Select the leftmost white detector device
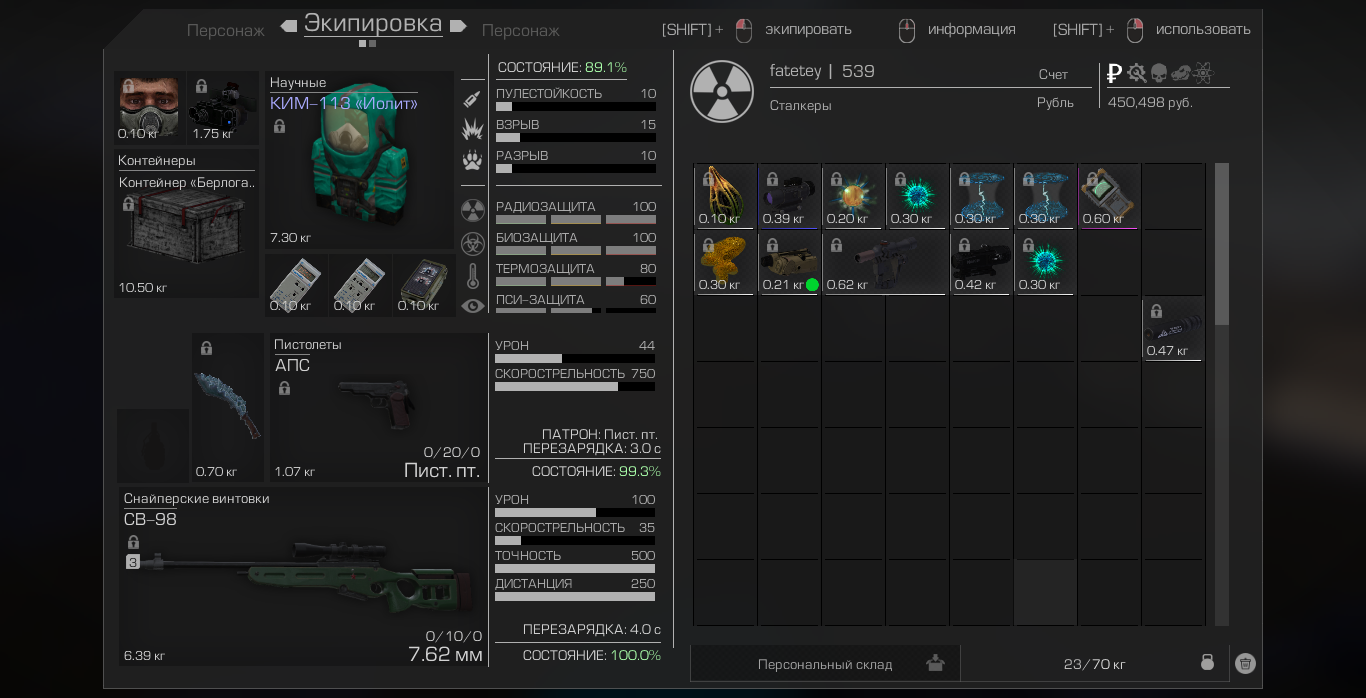 296,285
